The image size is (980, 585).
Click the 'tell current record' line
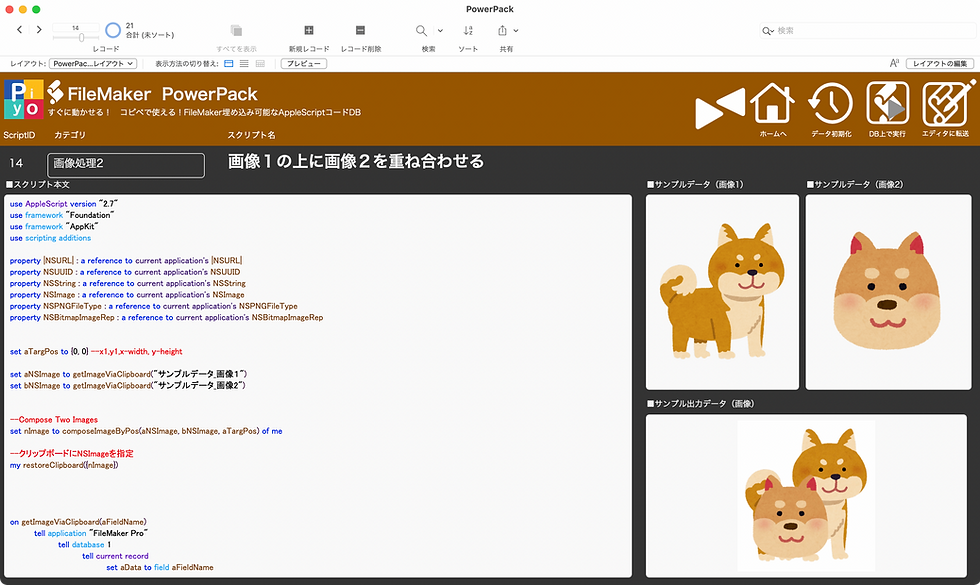[115, 556]
